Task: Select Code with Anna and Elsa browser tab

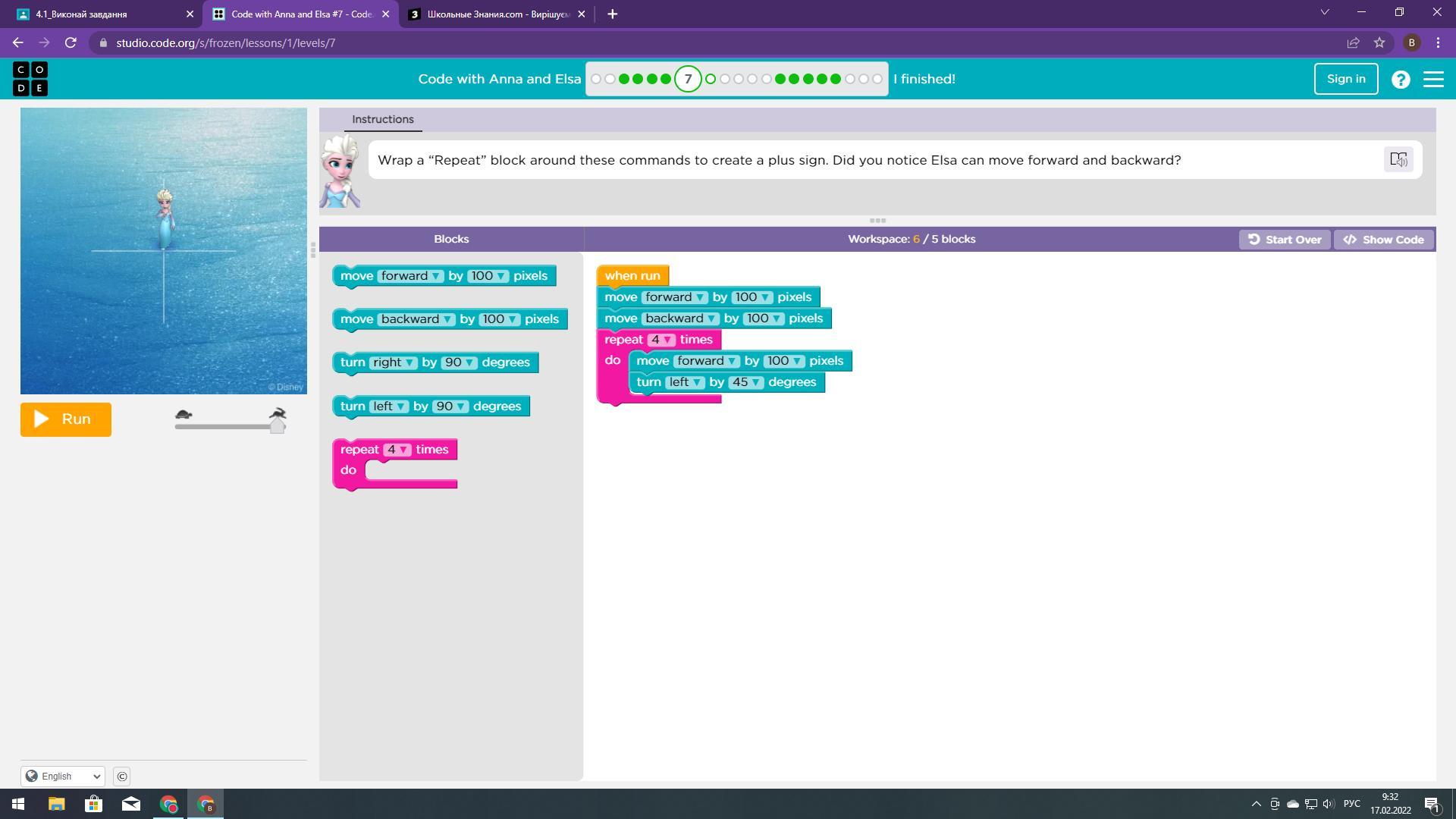Action: click(x=301, y=14)
